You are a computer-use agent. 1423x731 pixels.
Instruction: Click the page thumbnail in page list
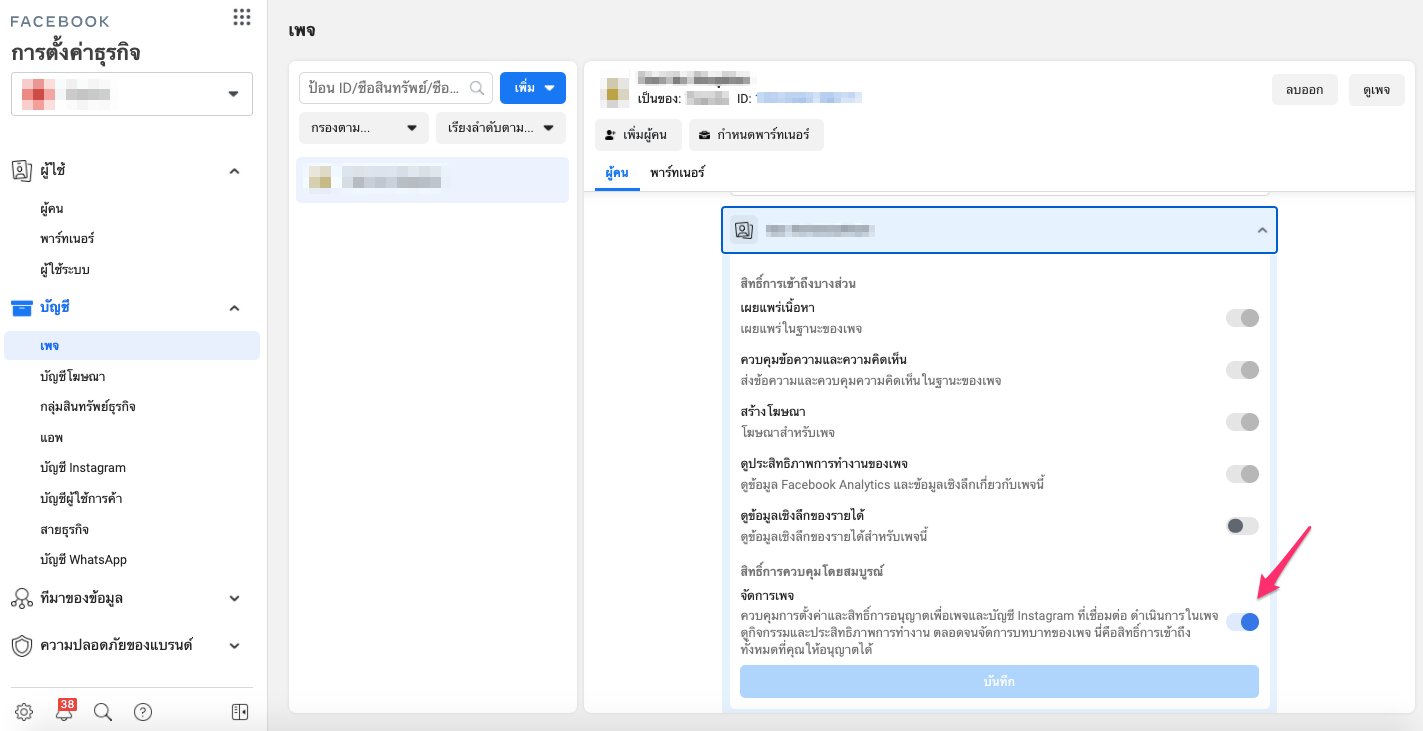coord(320,179)
